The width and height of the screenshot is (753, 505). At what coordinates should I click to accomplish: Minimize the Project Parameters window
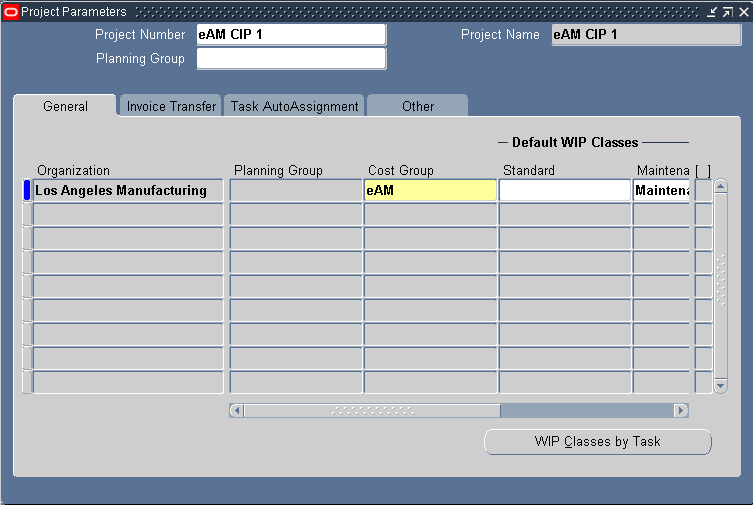[x=712, y=12]
